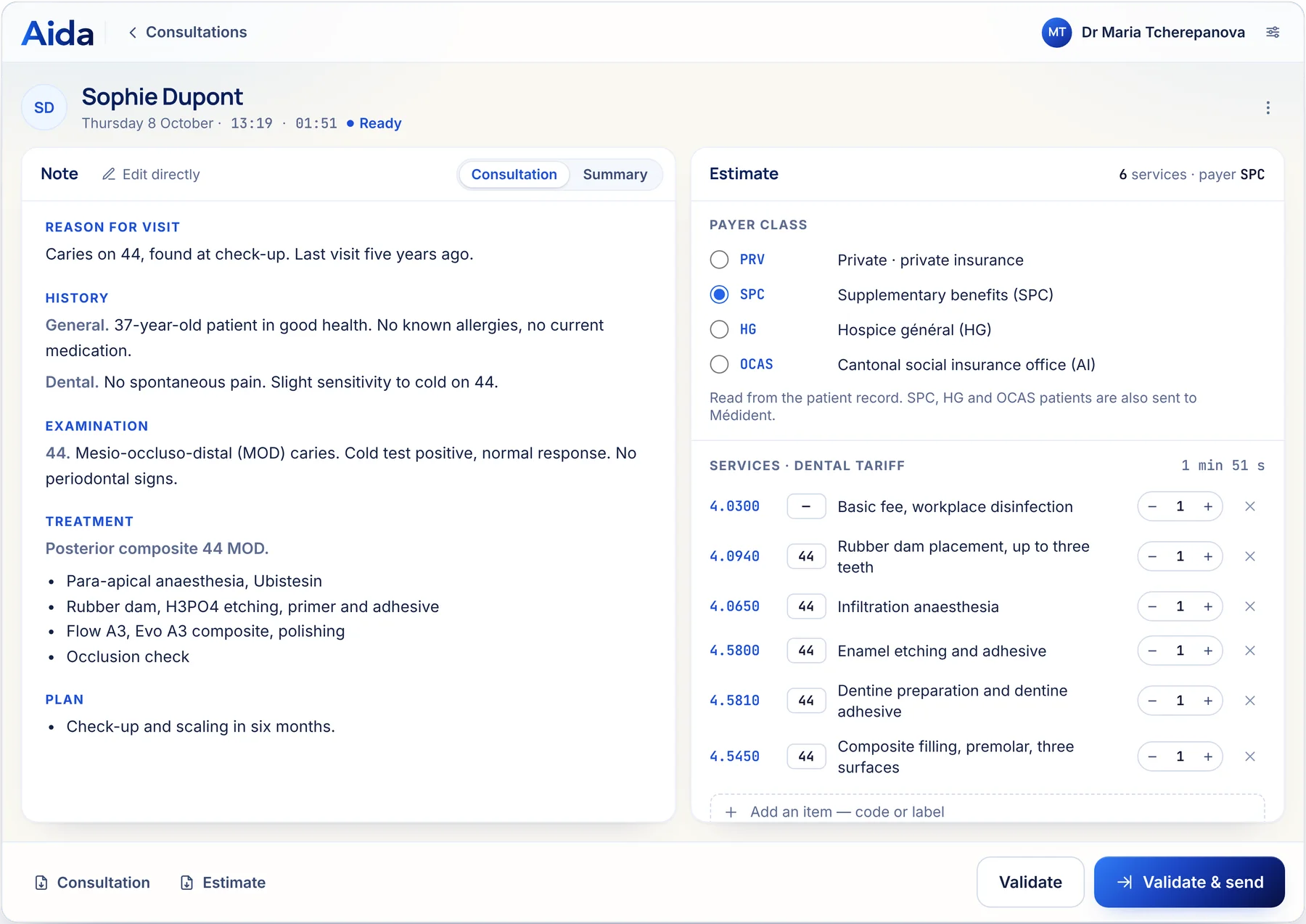Increase quantity of Rubber dam placement
The height and width of the screenshot is (924, 1306).
pos(1207,556)
